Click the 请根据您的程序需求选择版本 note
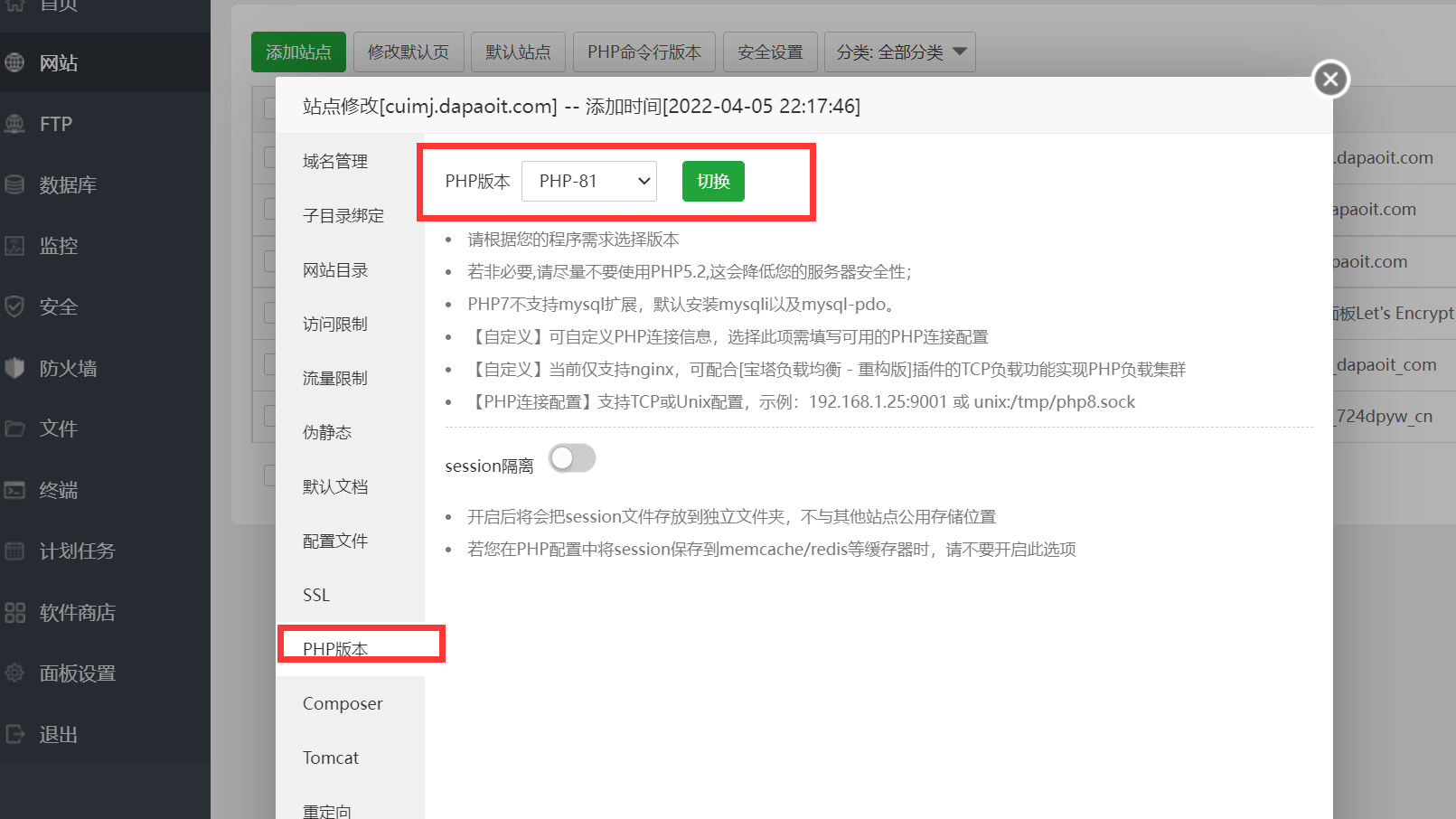This screenshot has height=819, width=1456. [573, 240]
